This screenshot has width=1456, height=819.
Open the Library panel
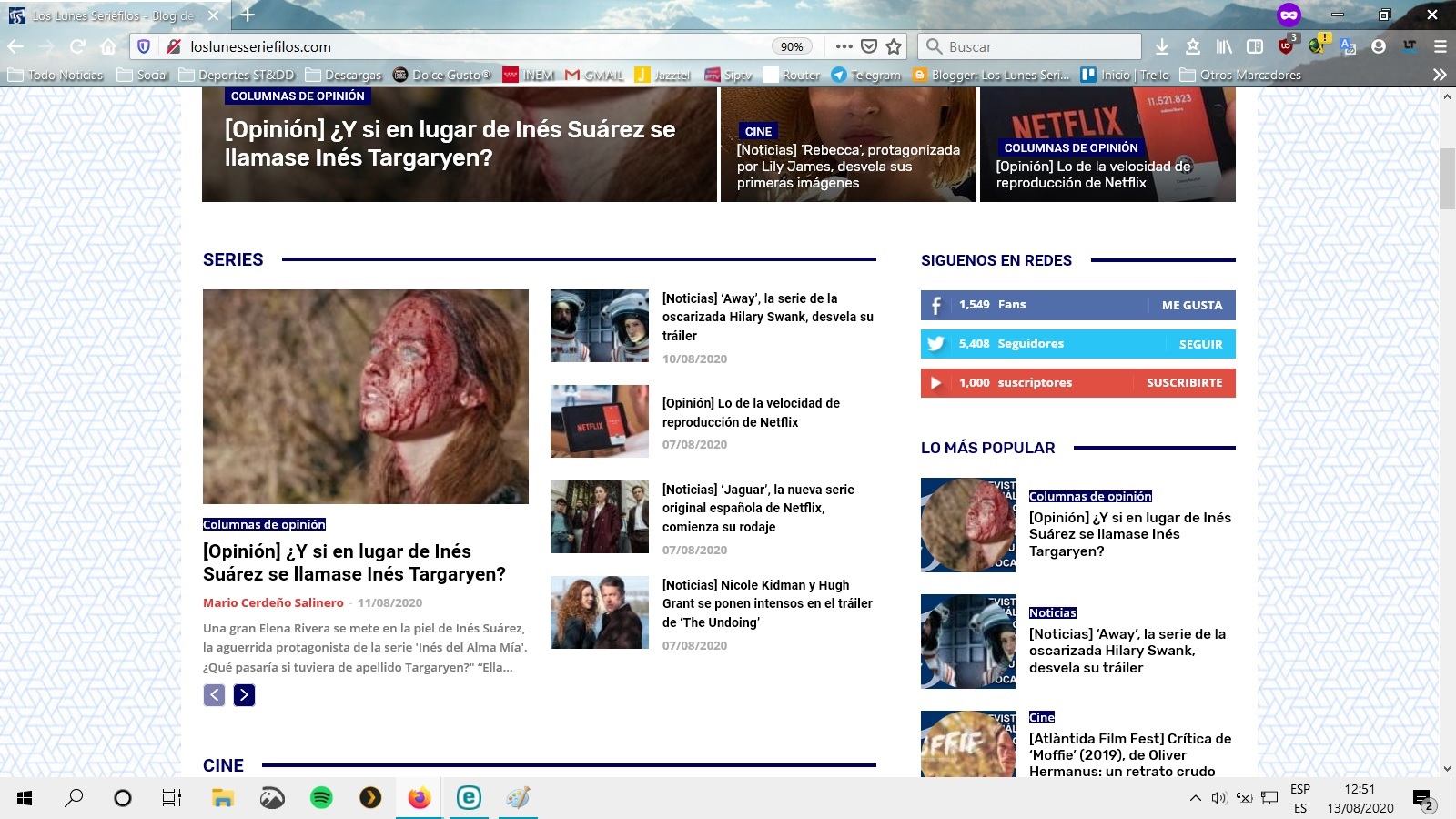tap(1224, 46)
